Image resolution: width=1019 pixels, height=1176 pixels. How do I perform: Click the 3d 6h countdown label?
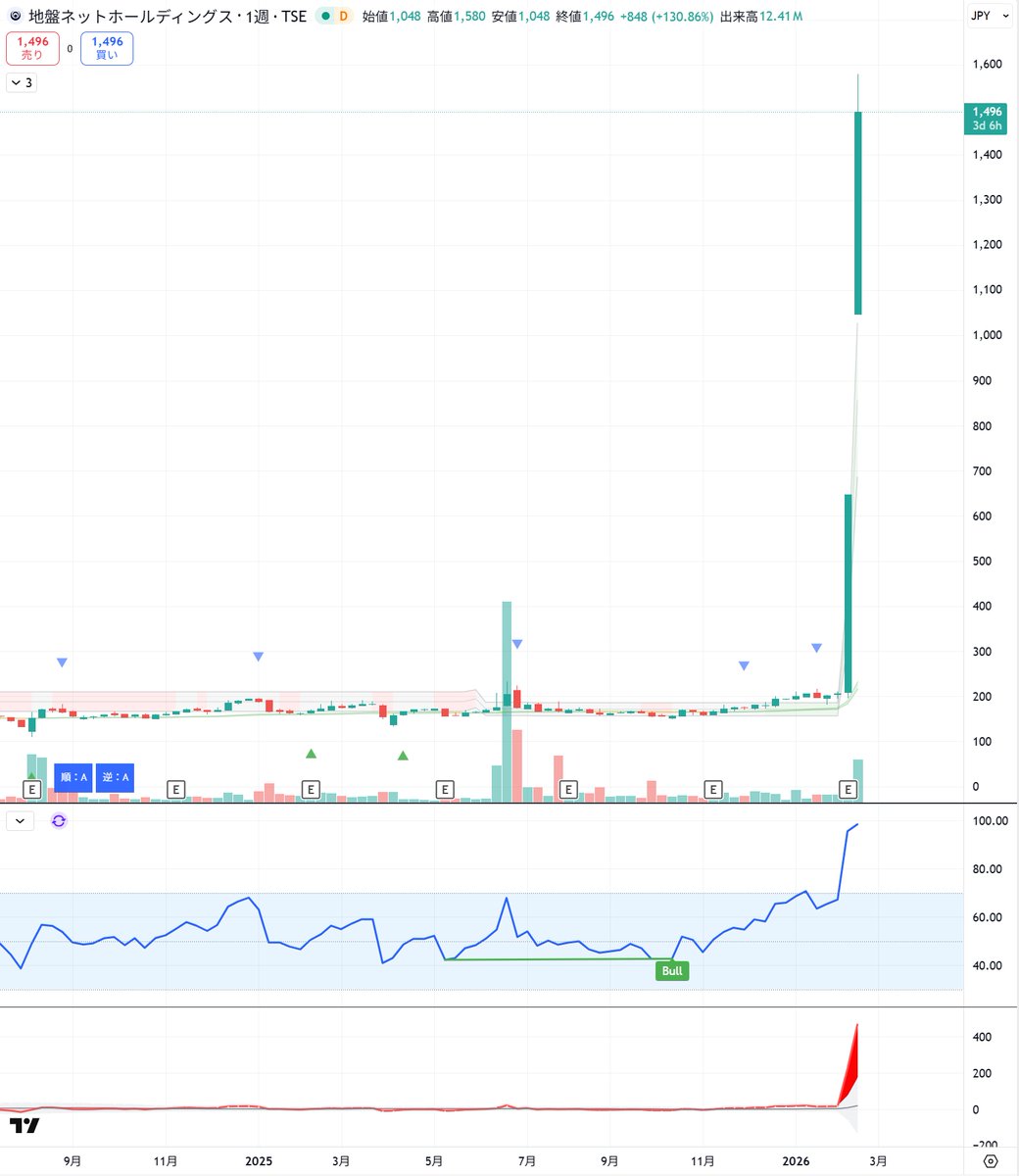coord(987,125)
